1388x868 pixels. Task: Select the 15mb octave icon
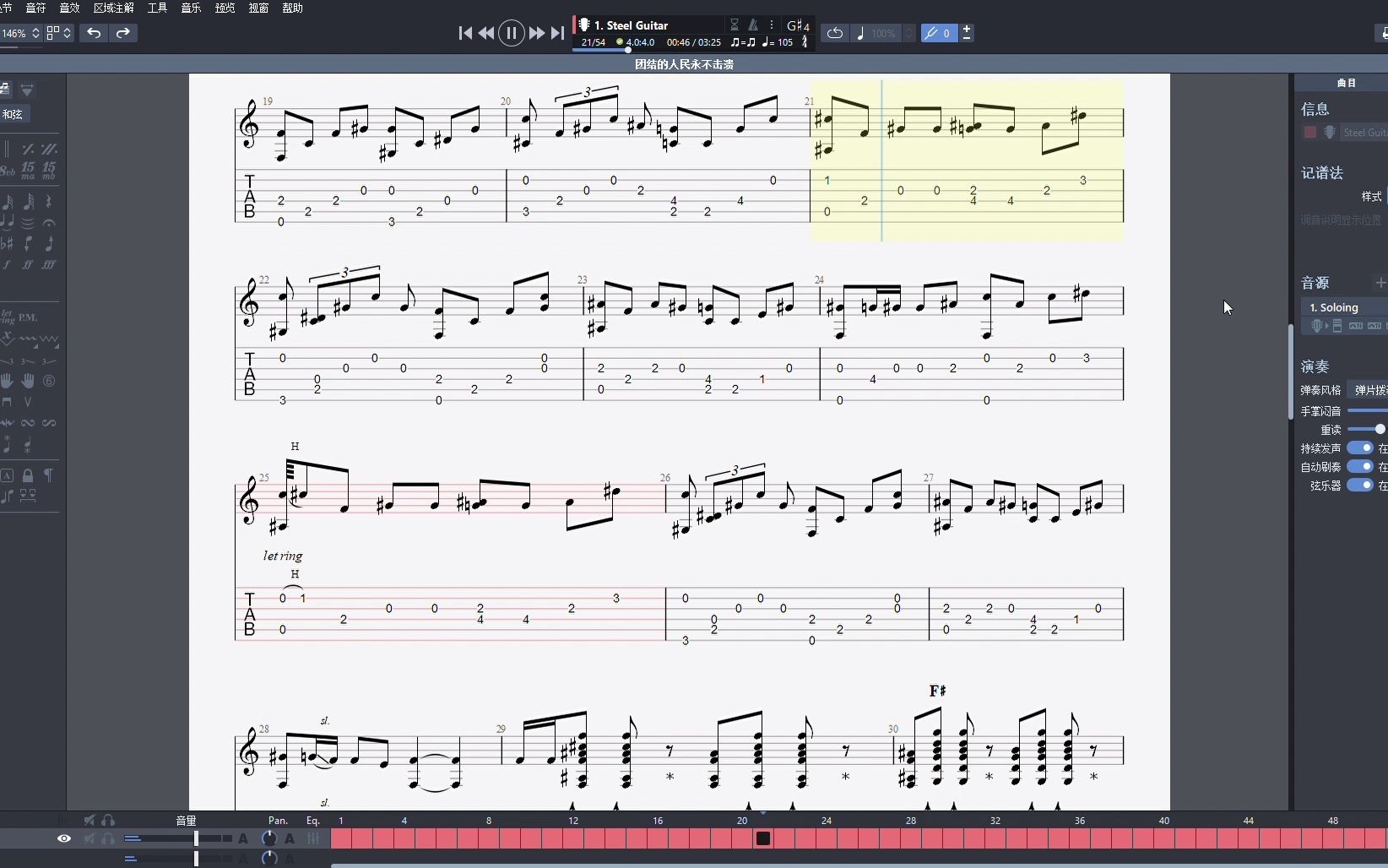[x=49, y=171]
